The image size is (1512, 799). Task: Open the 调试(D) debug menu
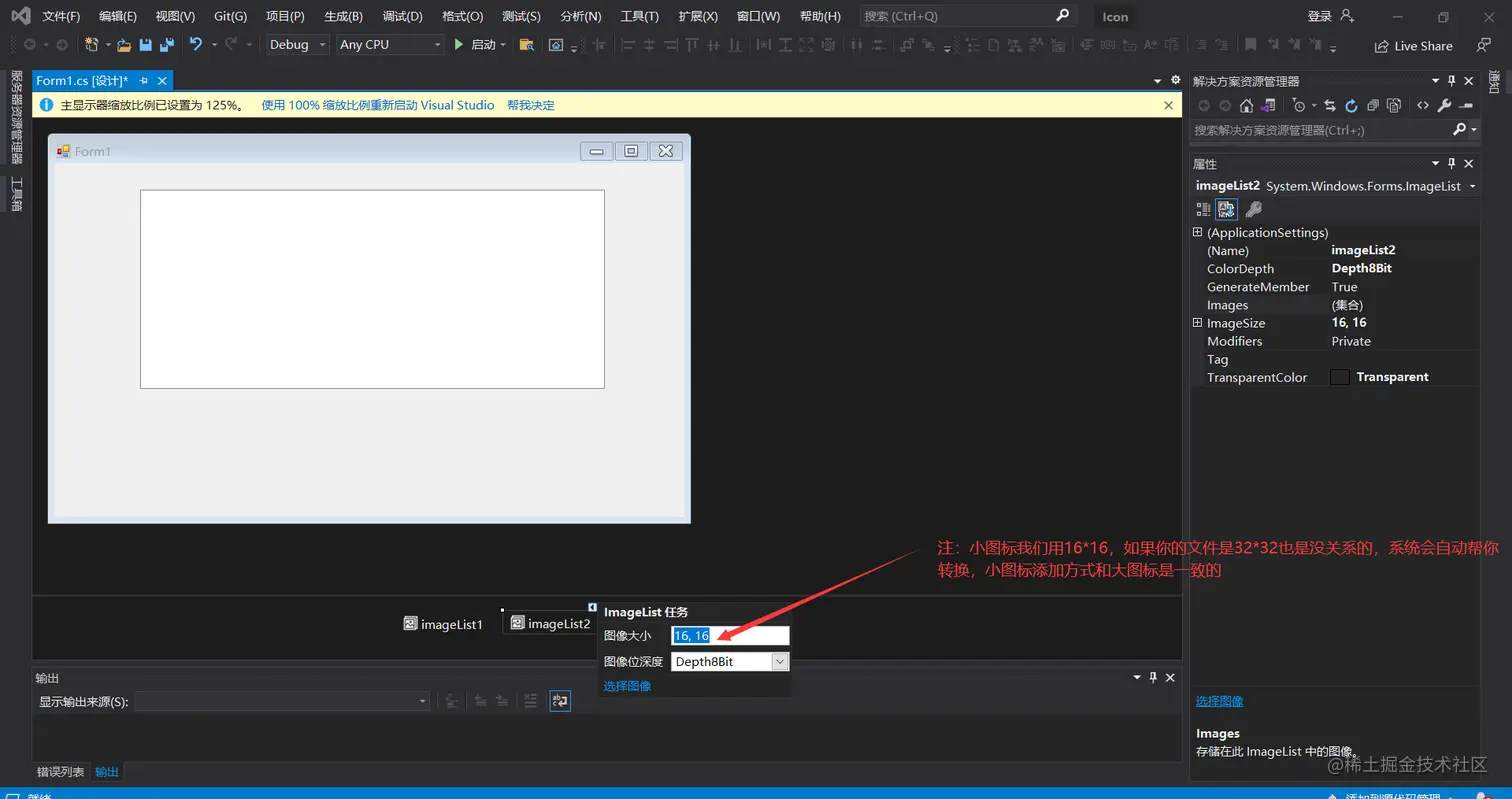coord(402,17)
